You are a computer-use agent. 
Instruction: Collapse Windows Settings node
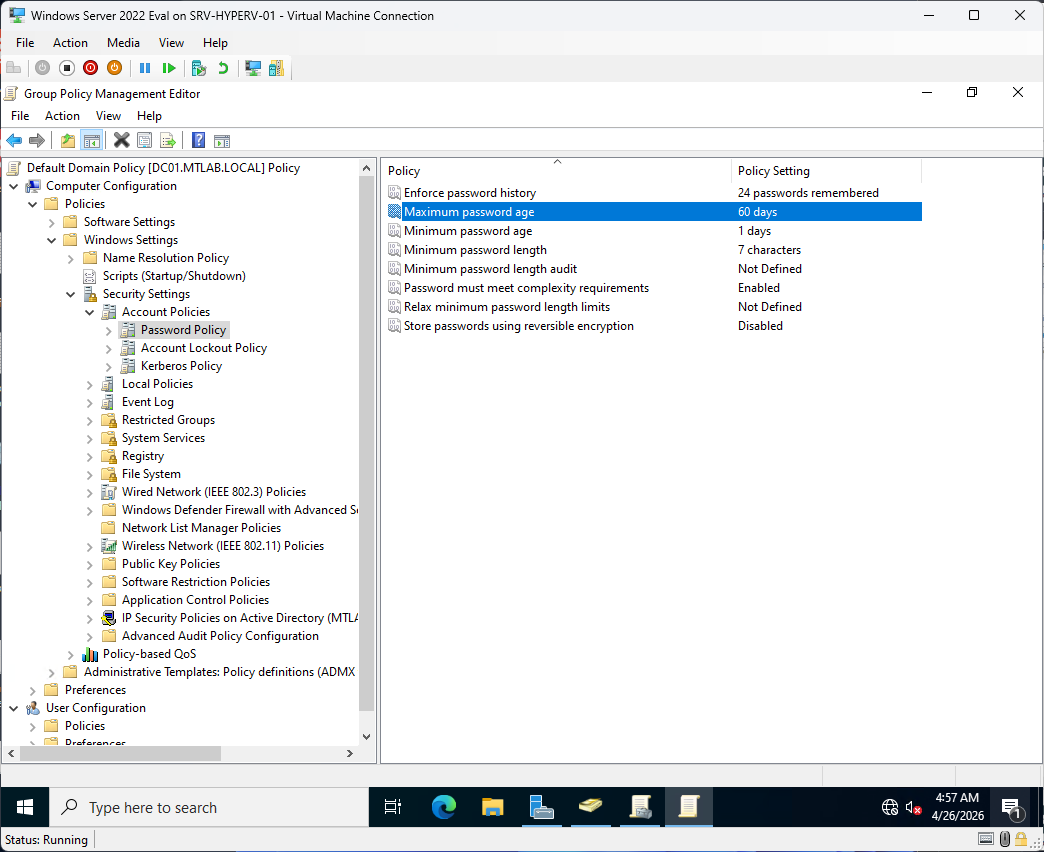point(52,240)
